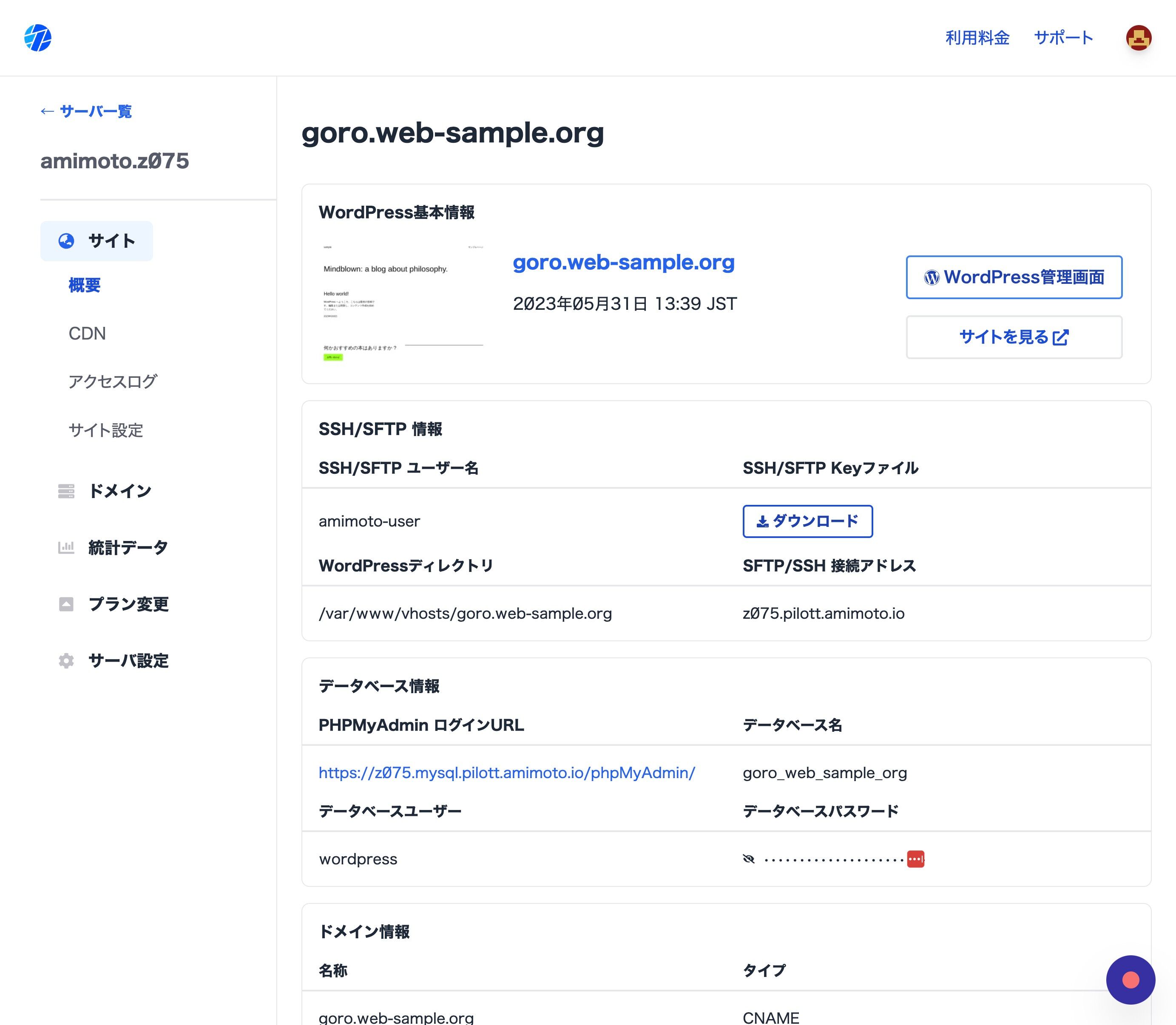Select サイト in sidebar
Image resolution: width=1176 pixels, height=1025 pixels.
[x=97, y=241]
